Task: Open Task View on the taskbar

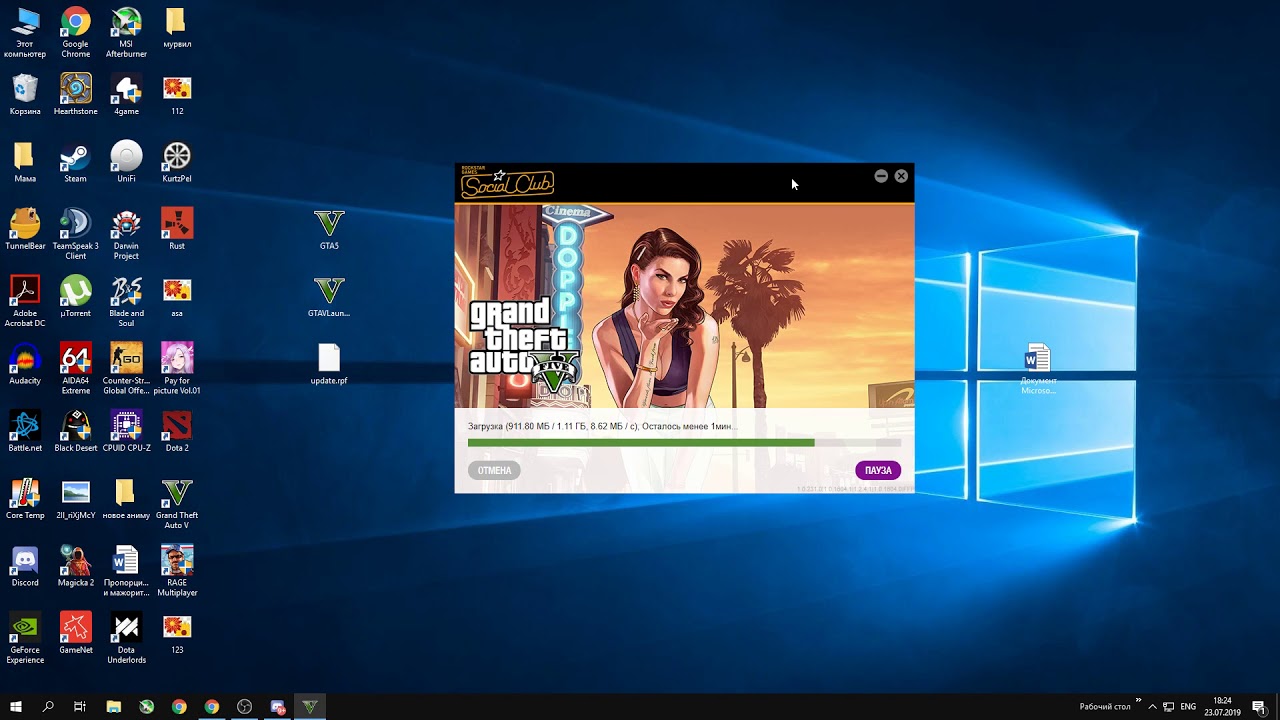Action: click(x=80, y=707)
